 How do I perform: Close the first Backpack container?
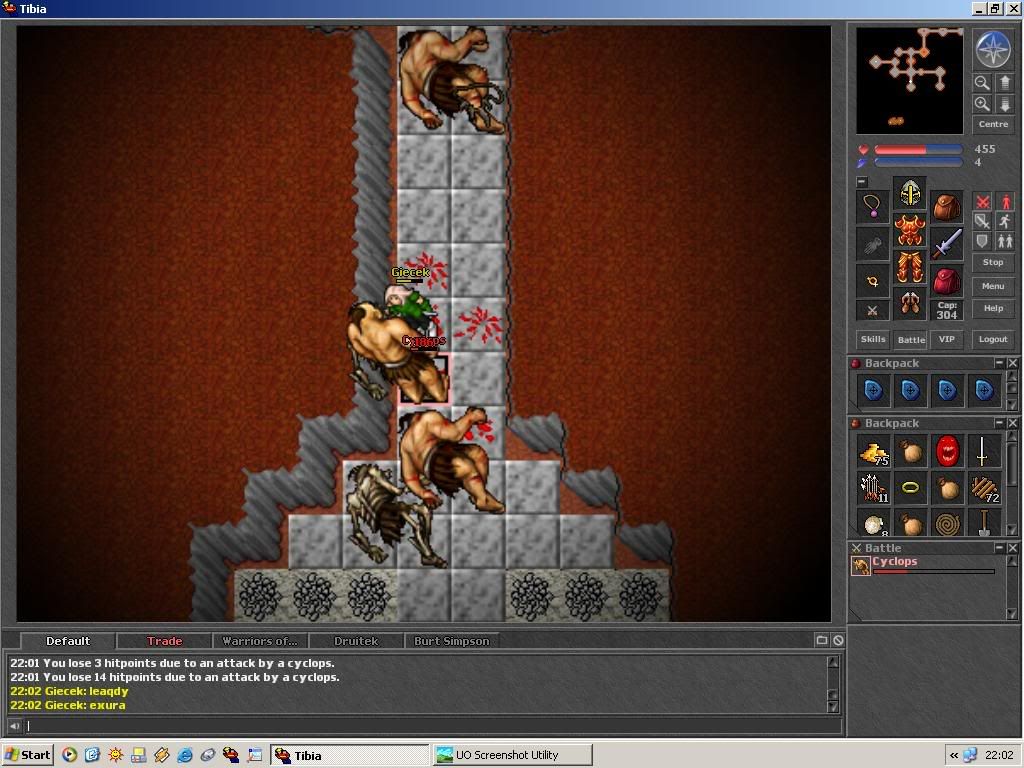[x=1012, y=362]
